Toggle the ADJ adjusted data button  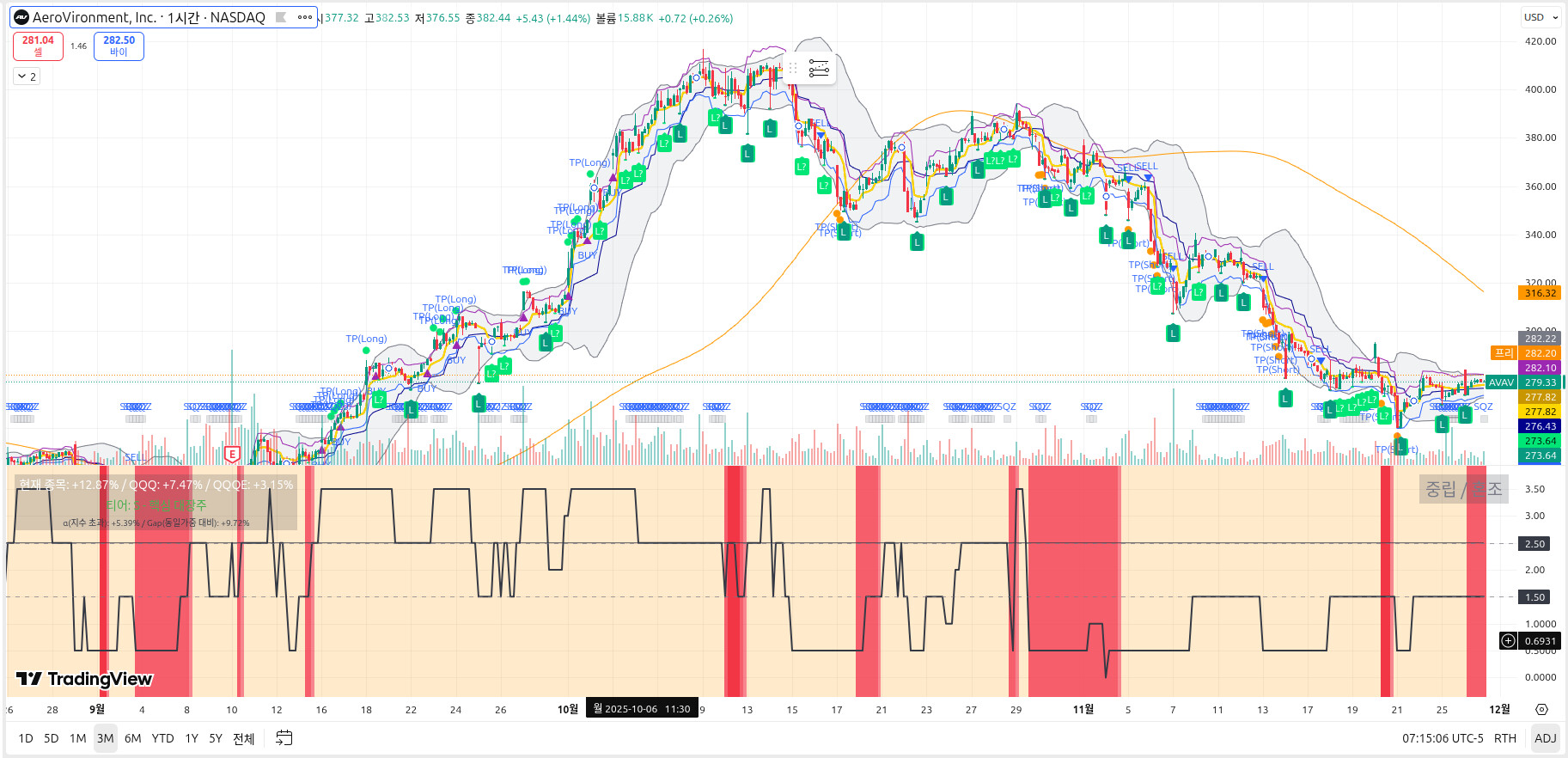point(1545,737)
